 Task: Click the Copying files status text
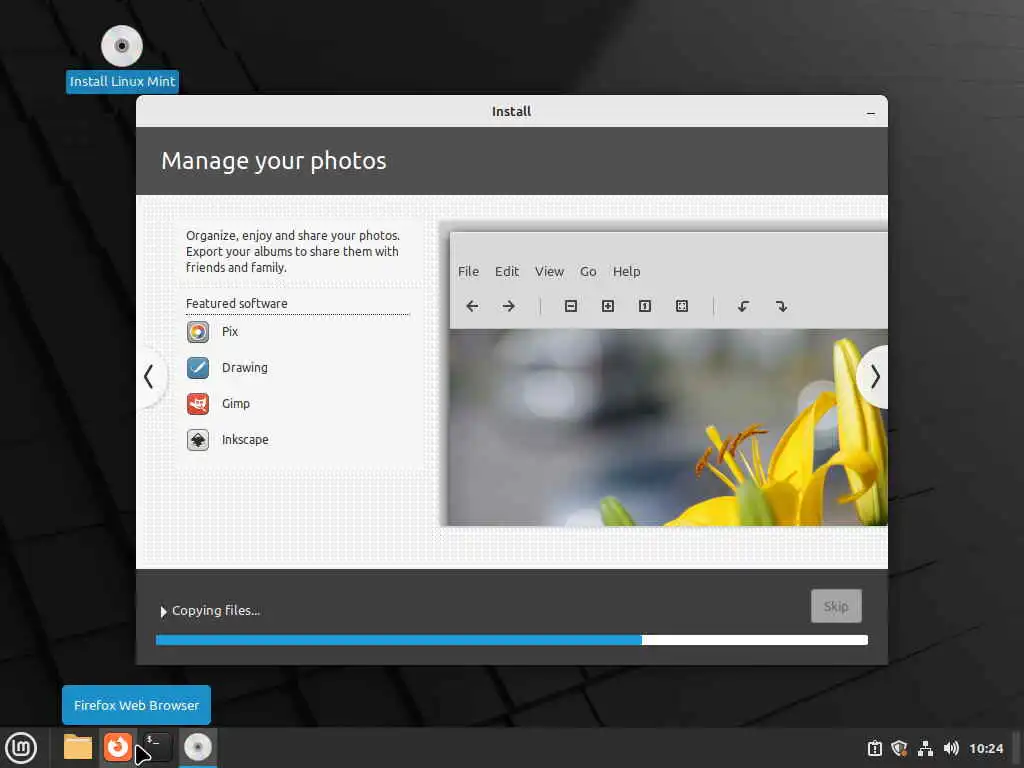(x=216, y=611)
